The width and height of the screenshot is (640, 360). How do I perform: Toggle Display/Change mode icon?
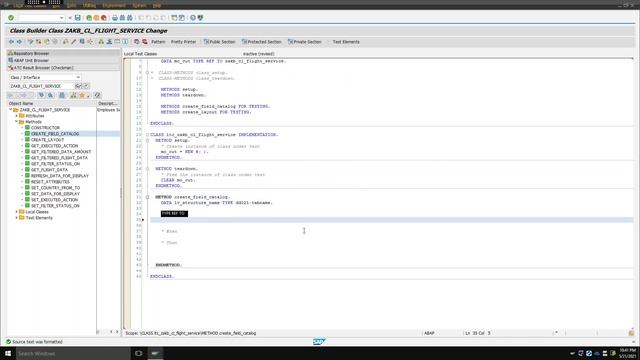point(30,42)
